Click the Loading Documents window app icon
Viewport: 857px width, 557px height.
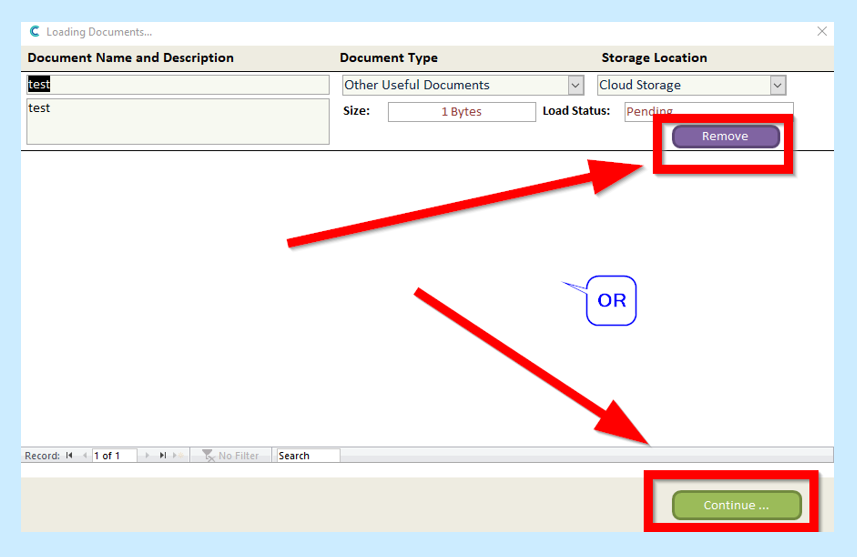(34, 32)
